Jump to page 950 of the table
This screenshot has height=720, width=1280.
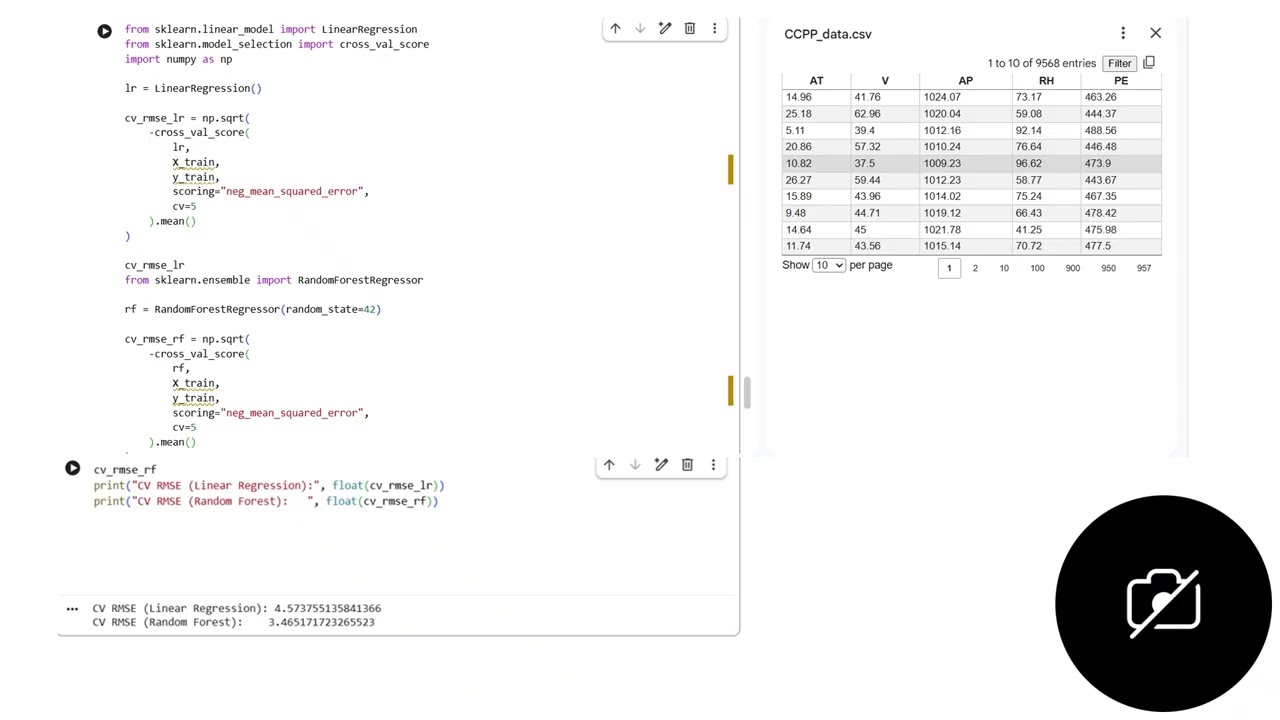click(x=1108, y=268)
